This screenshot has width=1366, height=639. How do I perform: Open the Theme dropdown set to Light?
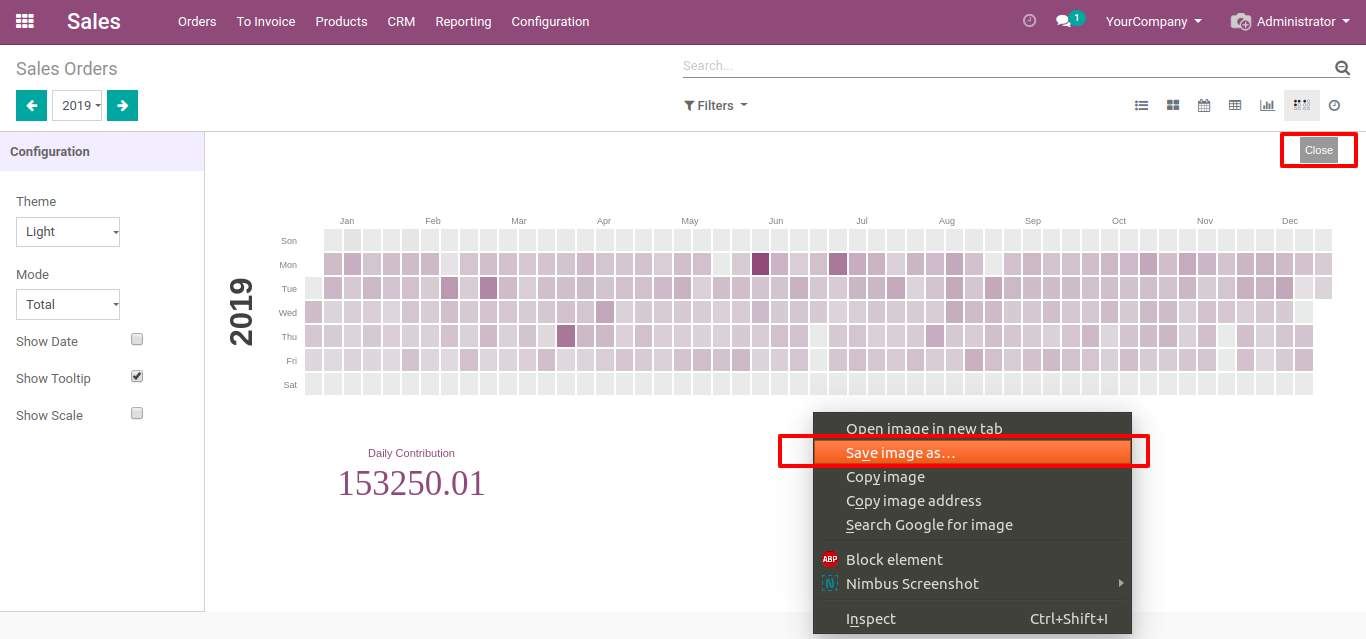(68, 232)
